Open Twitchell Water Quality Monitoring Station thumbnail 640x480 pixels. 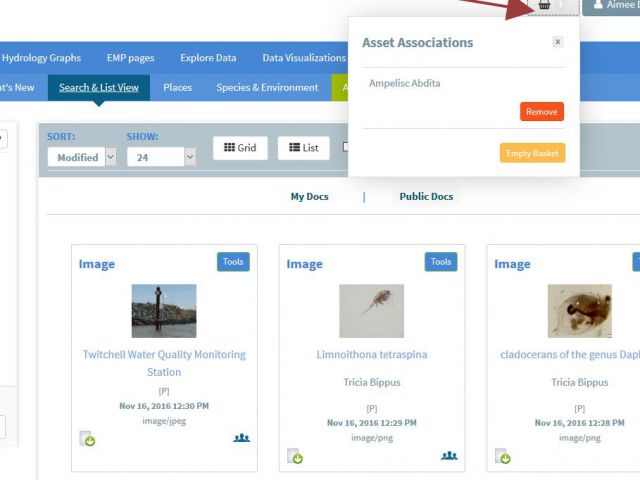tap(164, 311)
